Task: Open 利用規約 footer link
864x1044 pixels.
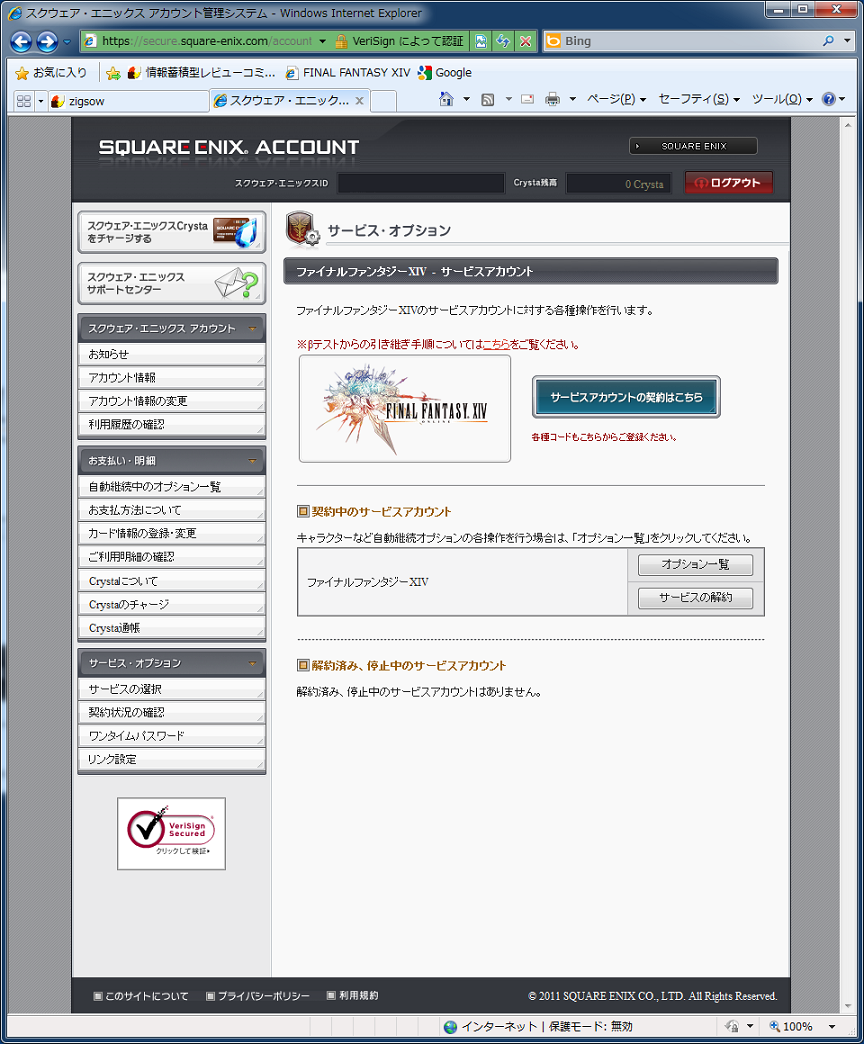Action: [x=353, y=995]
